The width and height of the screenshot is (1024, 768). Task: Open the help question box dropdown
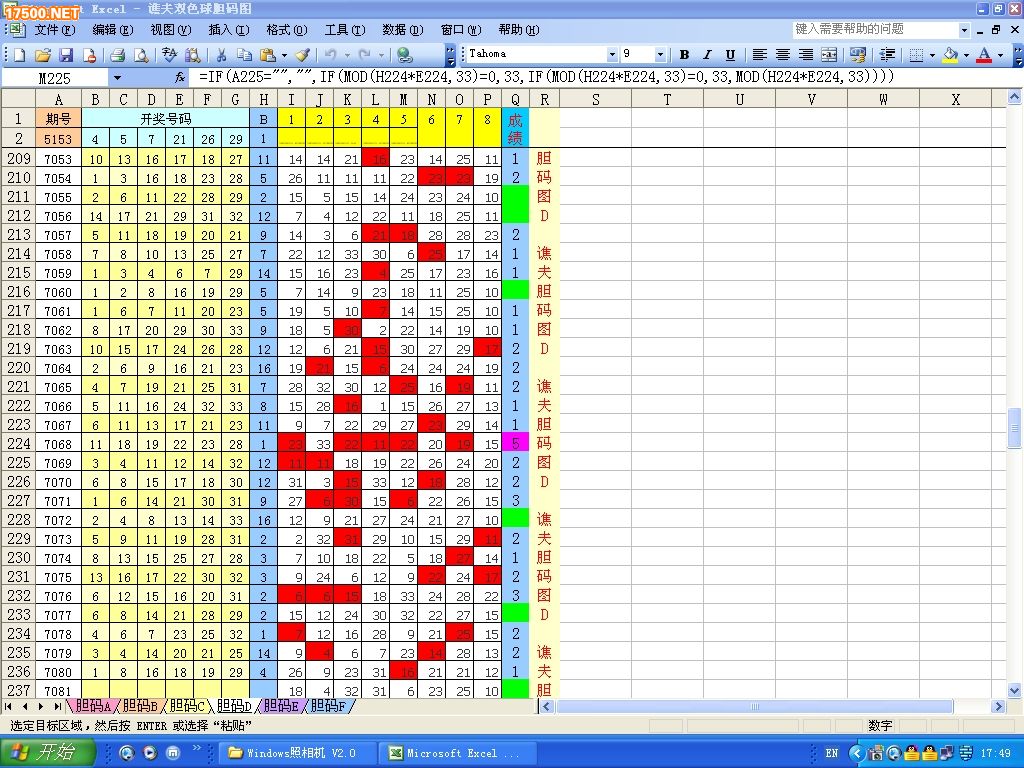(x=964, y=29)
